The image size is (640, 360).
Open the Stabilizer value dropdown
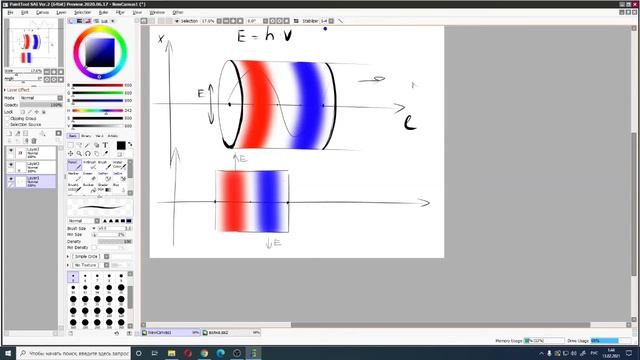point(331,21)
